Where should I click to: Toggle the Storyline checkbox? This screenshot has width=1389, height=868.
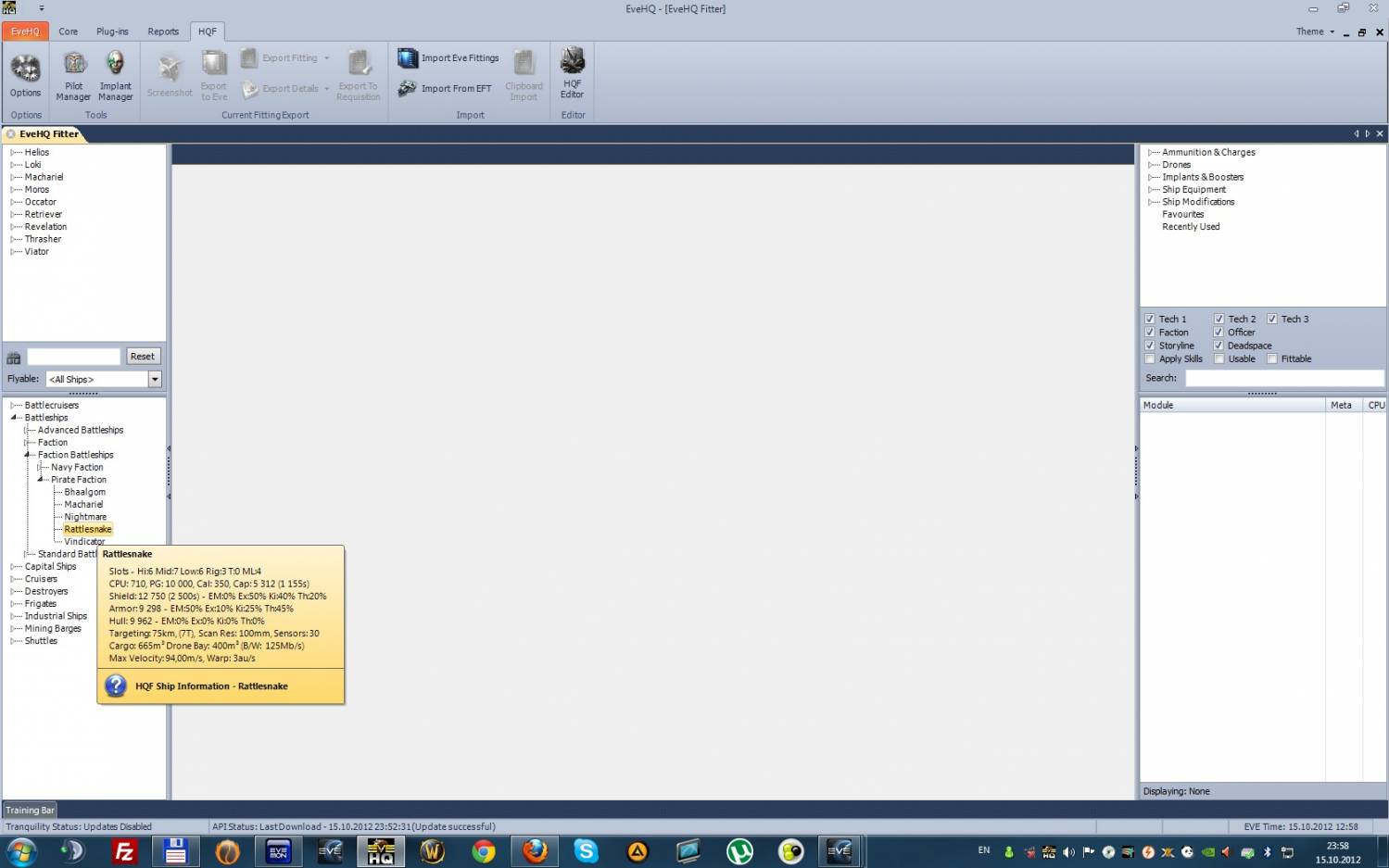(1150, 346)
